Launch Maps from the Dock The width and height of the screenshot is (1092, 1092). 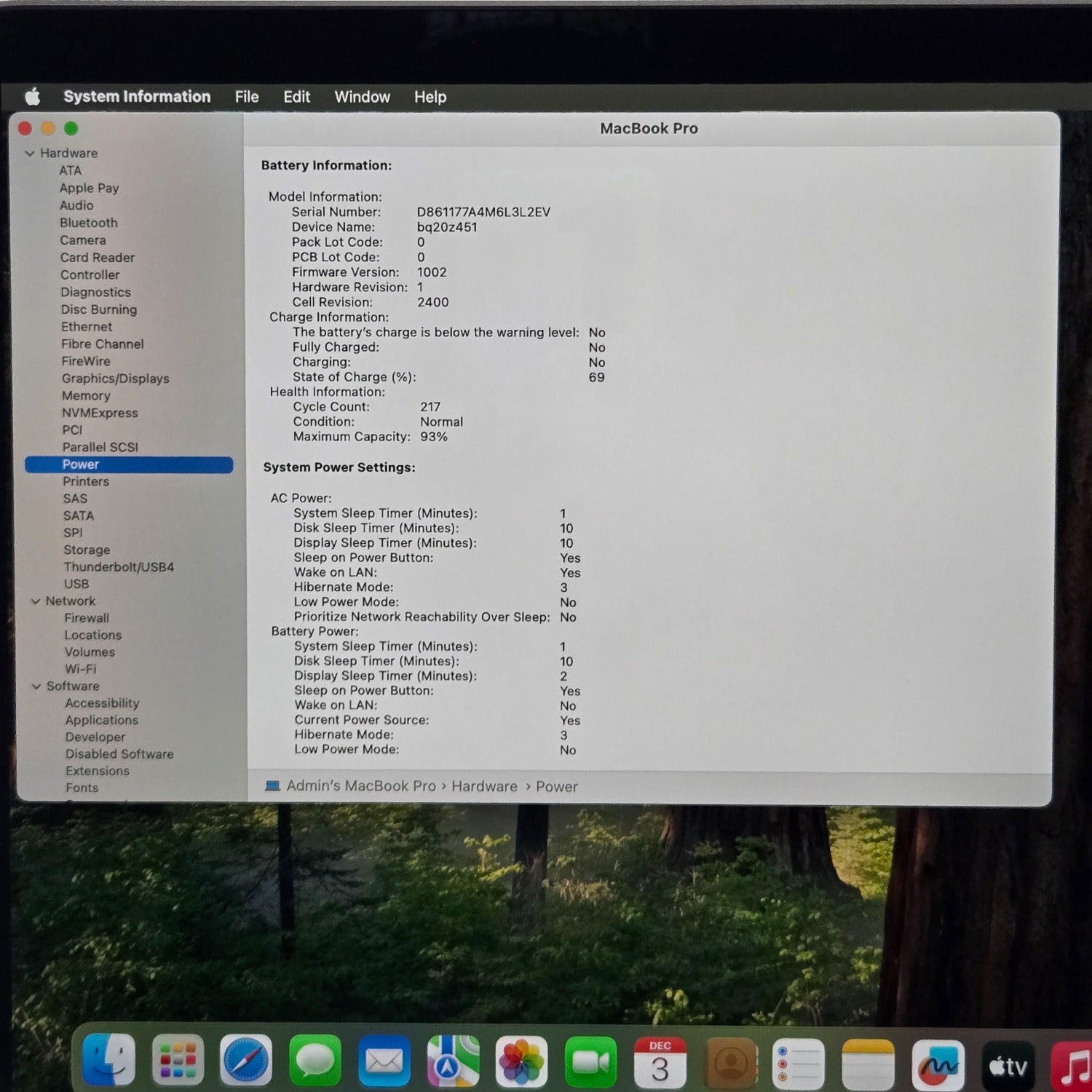(x=453, y=1061)
